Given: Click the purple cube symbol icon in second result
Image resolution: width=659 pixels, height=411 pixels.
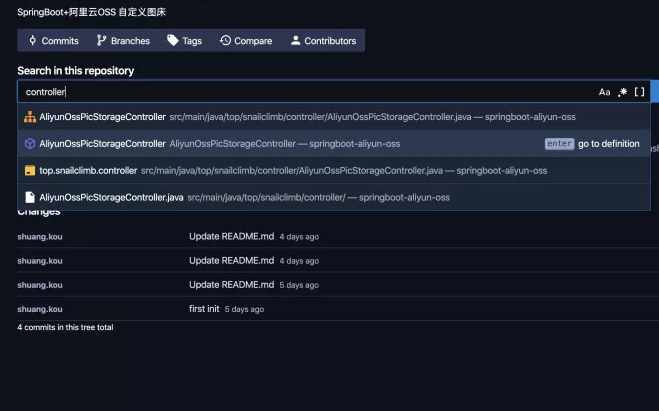Looking at the screenshot, I should (x=30, y=144).
